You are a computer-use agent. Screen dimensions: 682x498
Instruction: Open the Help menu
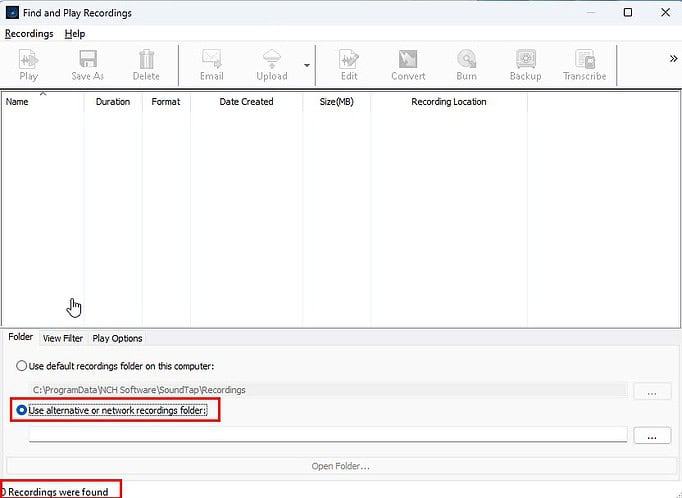(x=75, y=34)
